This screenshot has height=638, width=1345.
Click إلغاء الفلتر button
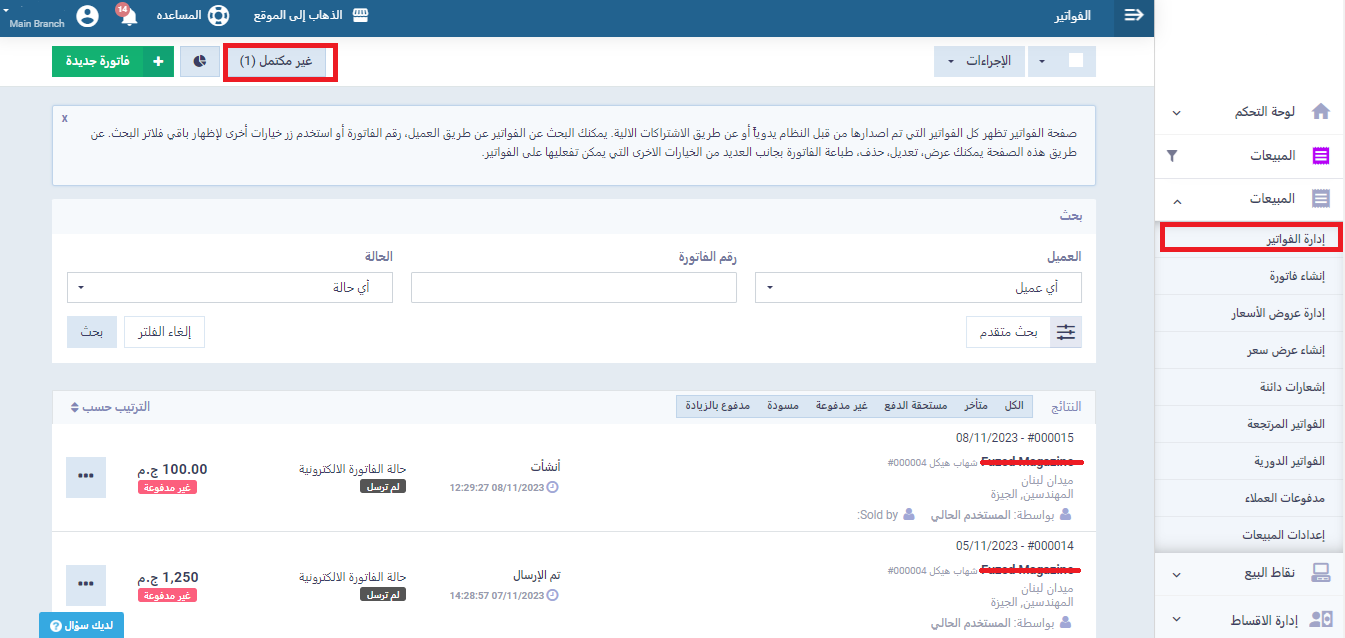(x=165, y=332)
